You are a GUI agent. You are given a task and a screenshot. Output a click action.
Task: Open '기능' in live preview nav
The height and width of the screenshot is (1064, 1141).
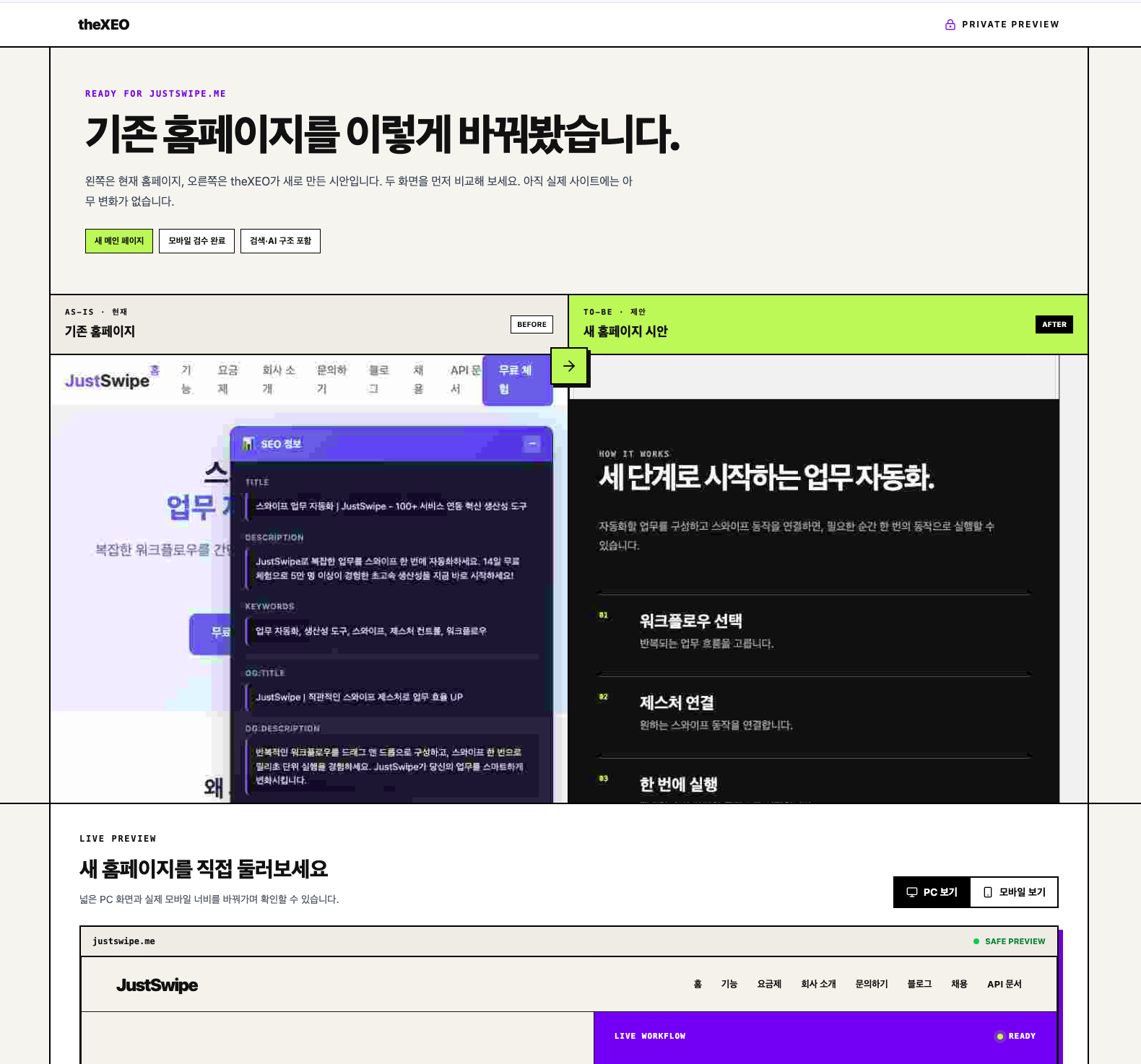point(729,984)
